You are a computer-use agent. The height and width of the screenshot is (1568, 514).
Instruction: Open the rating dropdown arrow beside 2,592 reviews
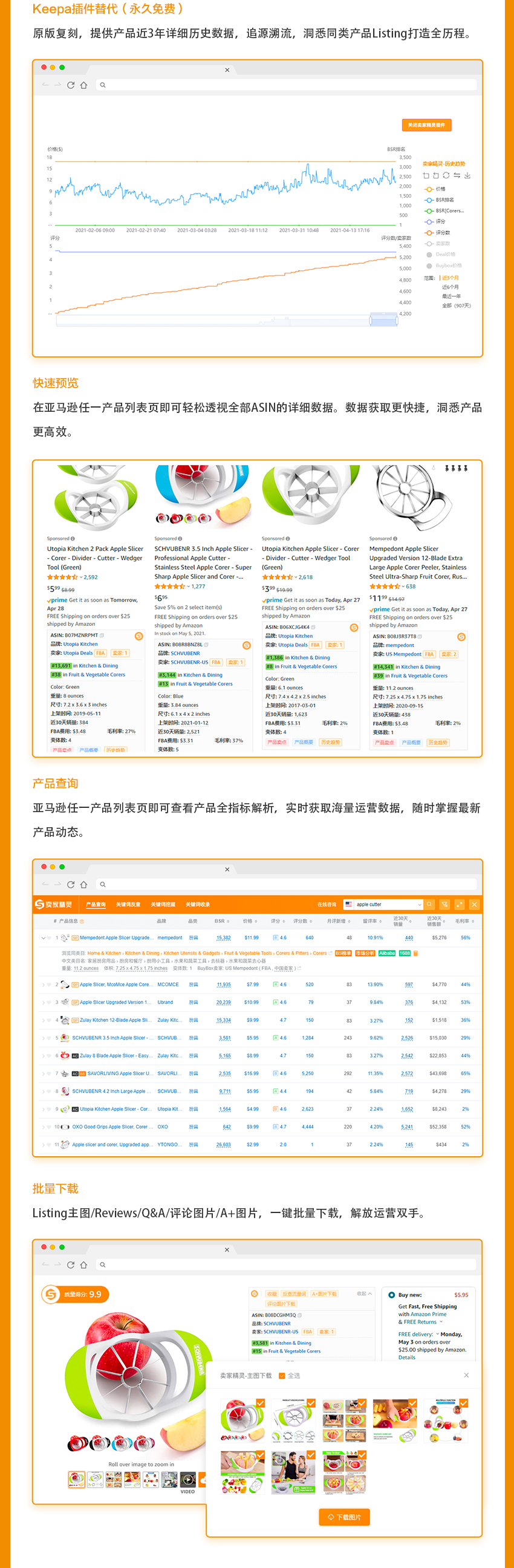[x=81, y=577]
